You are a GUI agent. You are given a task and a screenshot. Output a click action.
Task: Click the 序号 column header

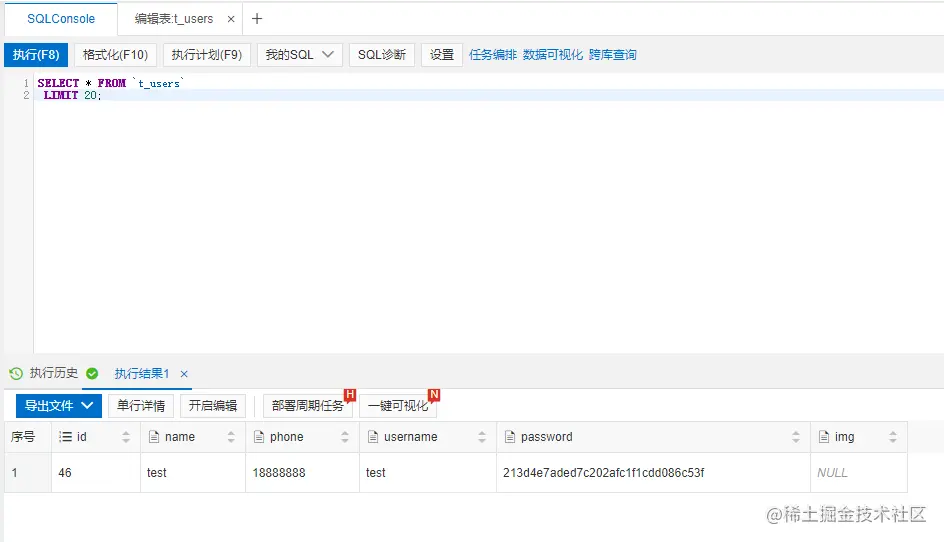click(x=28, y=437)
